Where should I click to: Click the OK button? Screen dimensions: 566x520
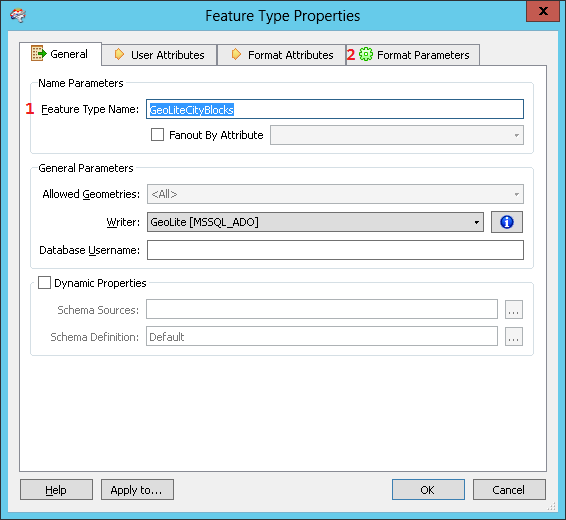pos(428,490)
